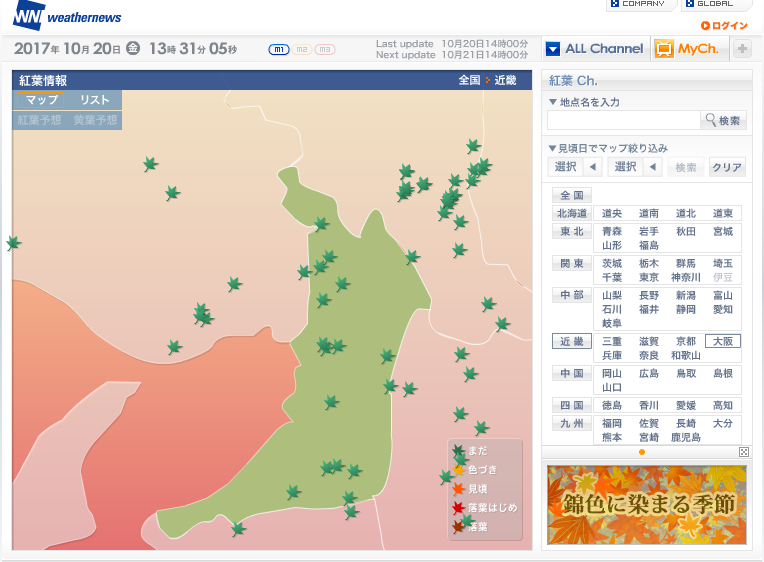Click 近畿 breadcrumb link
764x562 pixels.
coord(505,80)
